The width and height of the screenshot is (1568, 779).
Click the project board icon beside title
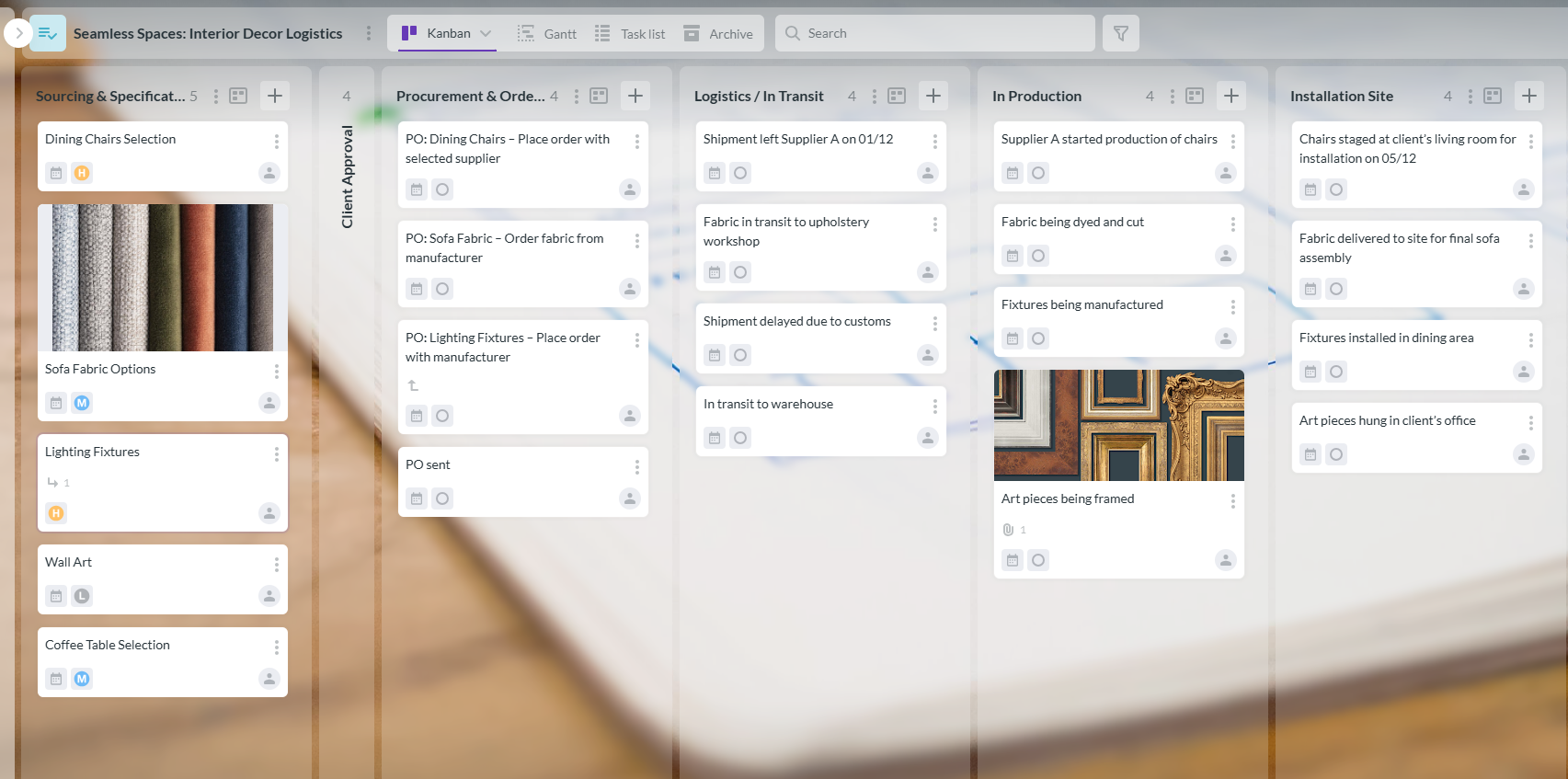48,33
